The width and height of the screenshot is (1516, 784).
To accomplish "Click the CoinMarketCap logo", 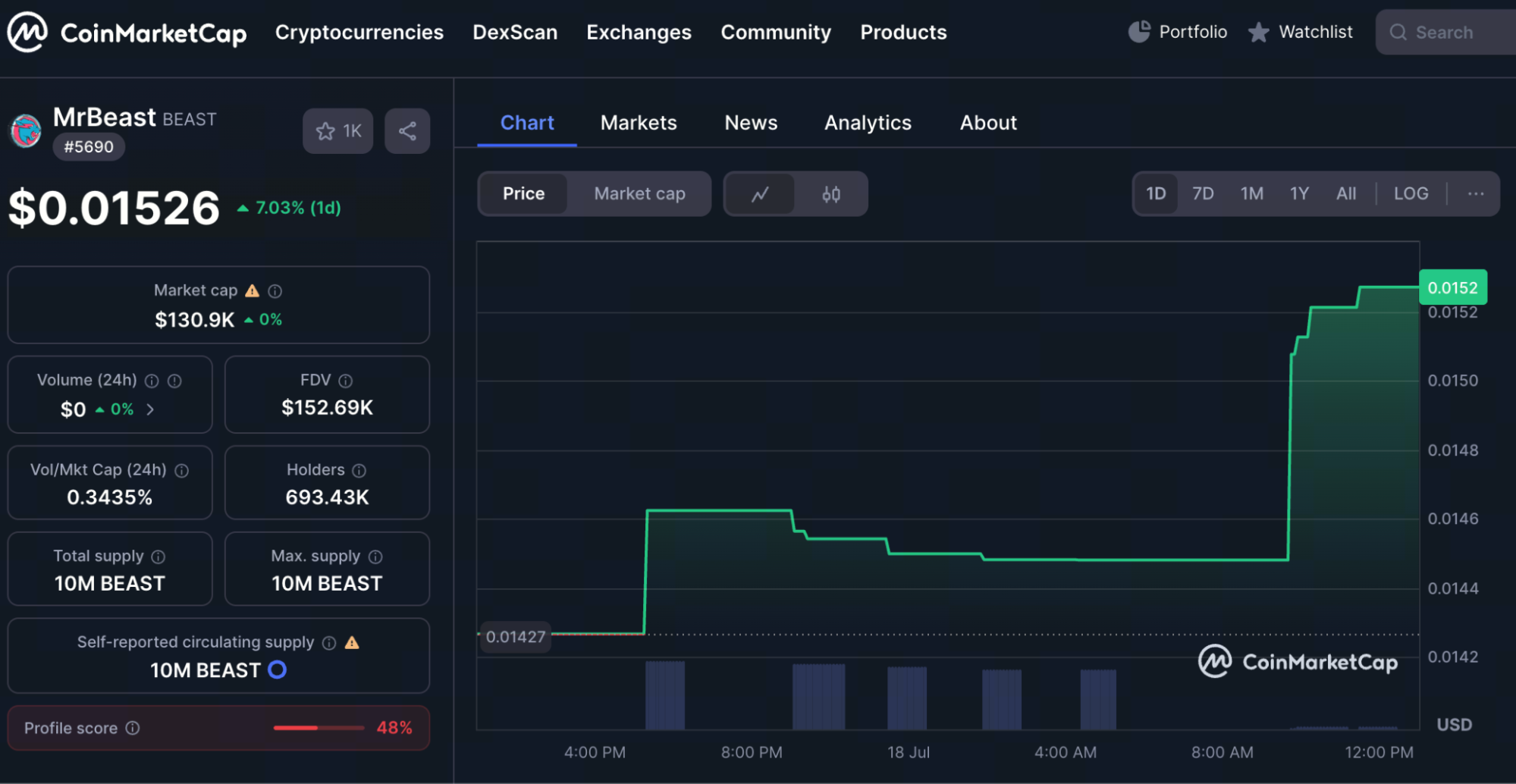I will tap(127, 33).
